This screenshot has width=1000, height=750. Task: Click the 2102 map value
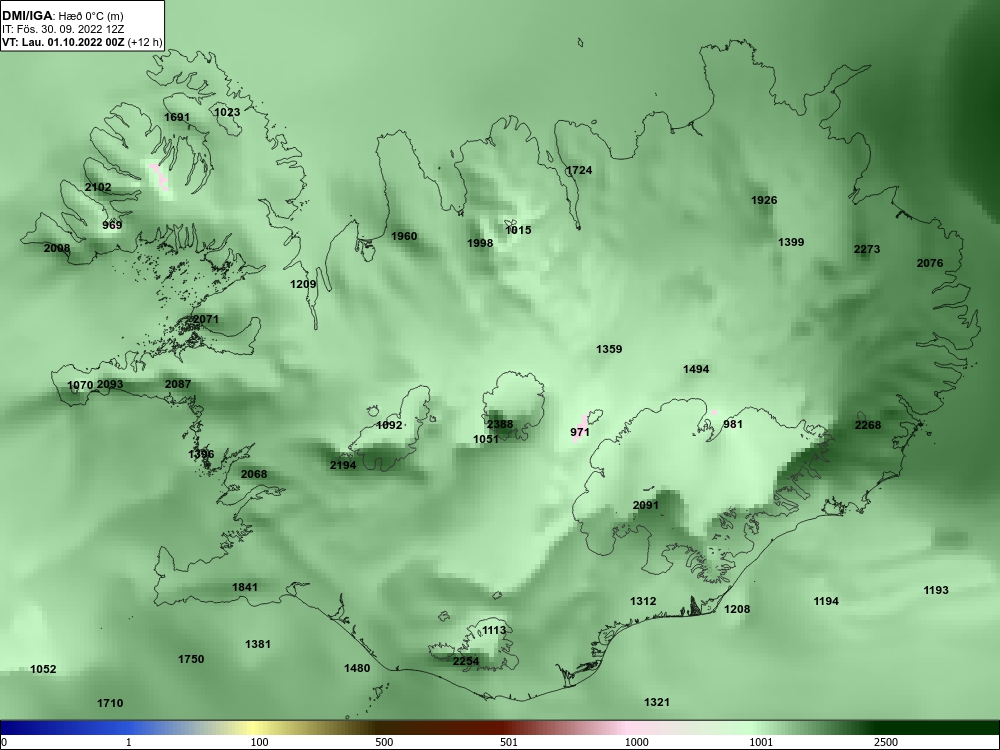98,188
